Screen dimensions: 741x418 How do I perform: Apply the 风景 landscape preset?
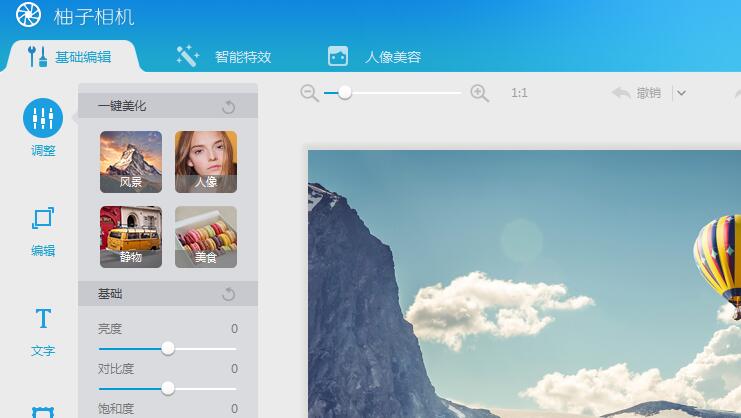pos(131,162)
